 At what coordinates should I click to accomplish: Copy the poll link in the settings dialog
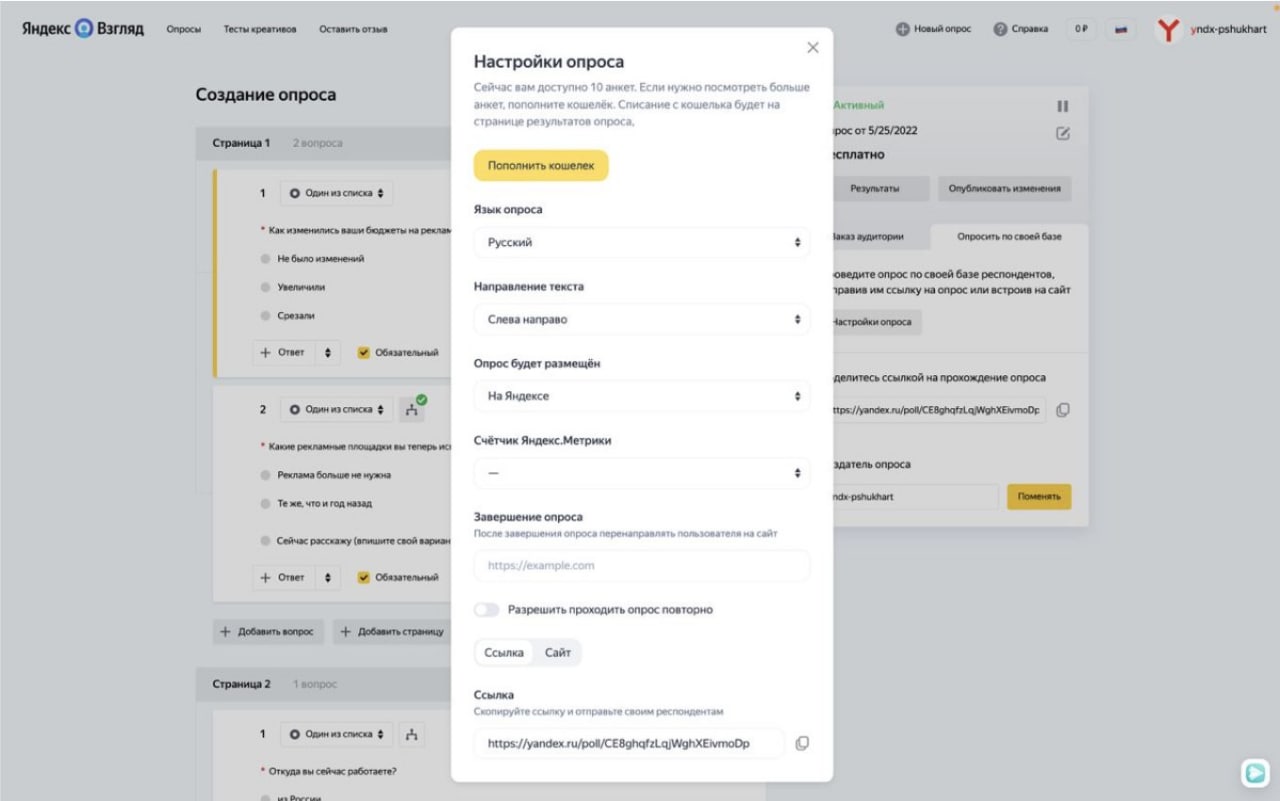click(802, 744)
